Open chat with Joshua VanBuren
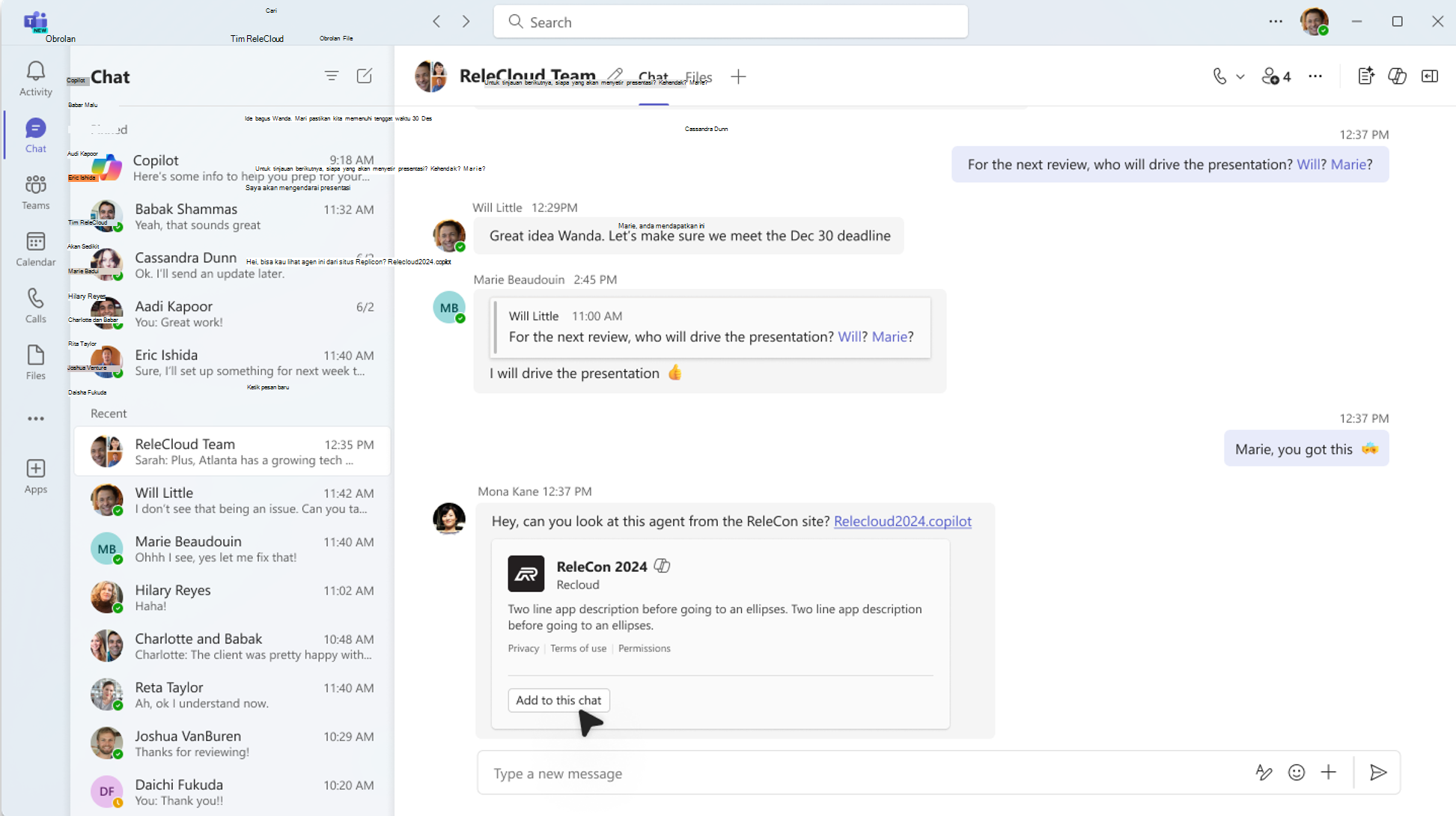 click(232, 743)
